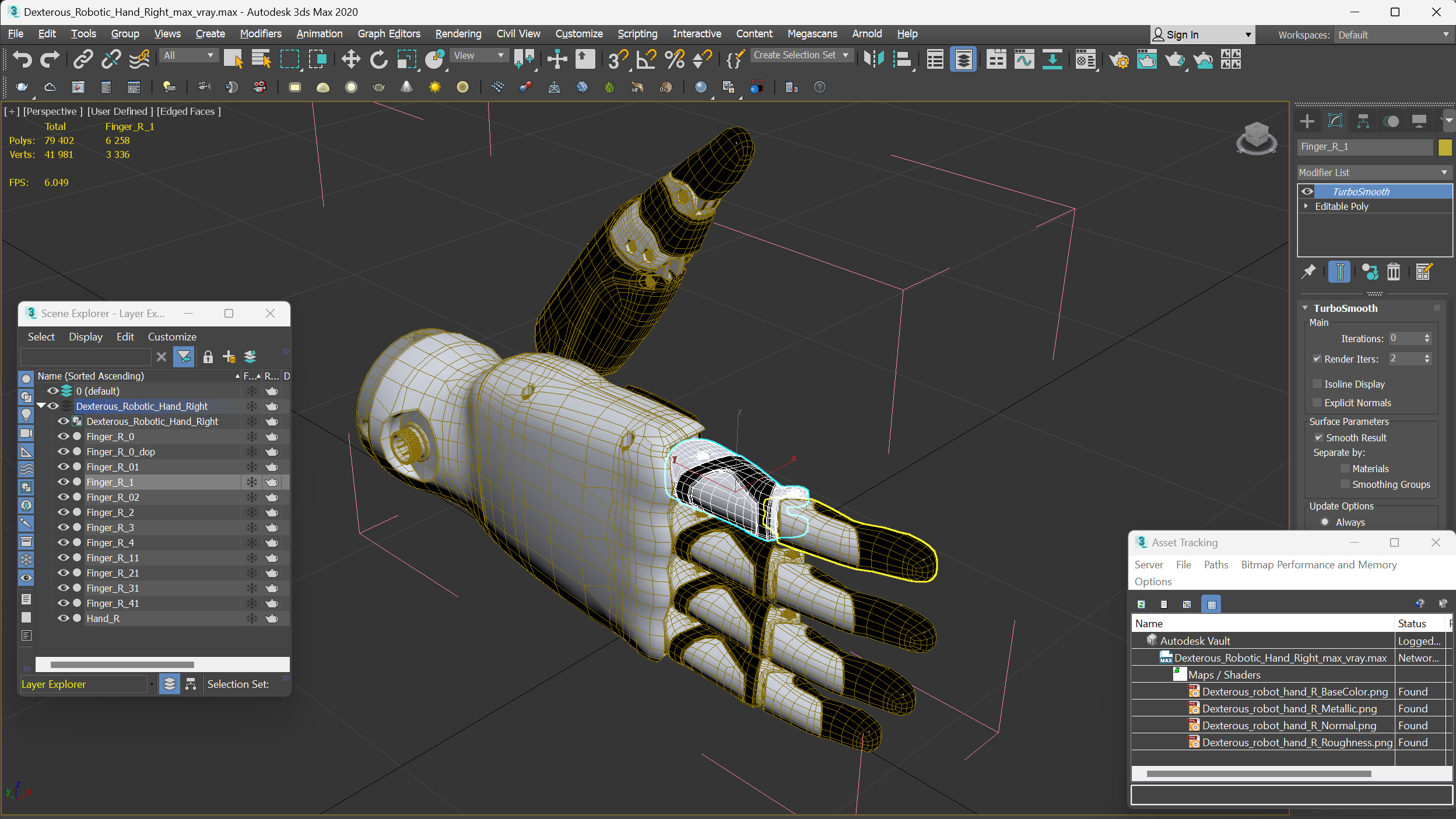Select Always update option radio
Image resolution: width=1456 pixels, height=819 pixels.
click(1325, 522)
